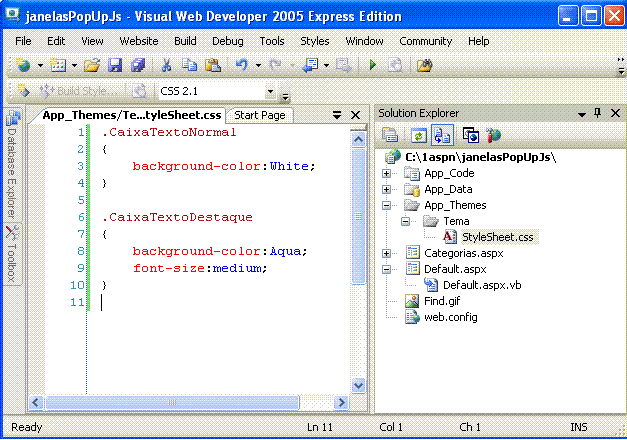This screenshot has width=627, height=440.
Task: Expand the App_Data folder node
Action: coord(386,189)
